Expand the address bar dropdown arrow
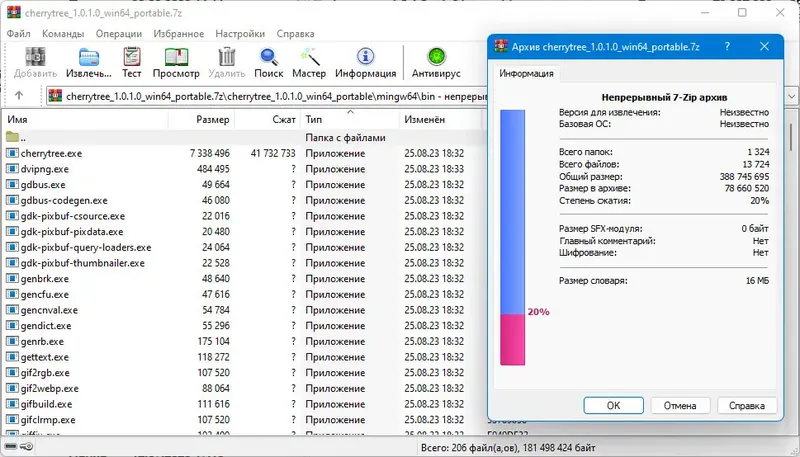The height and width of the screenshot is (457, 800). click(x=791, y=96)
